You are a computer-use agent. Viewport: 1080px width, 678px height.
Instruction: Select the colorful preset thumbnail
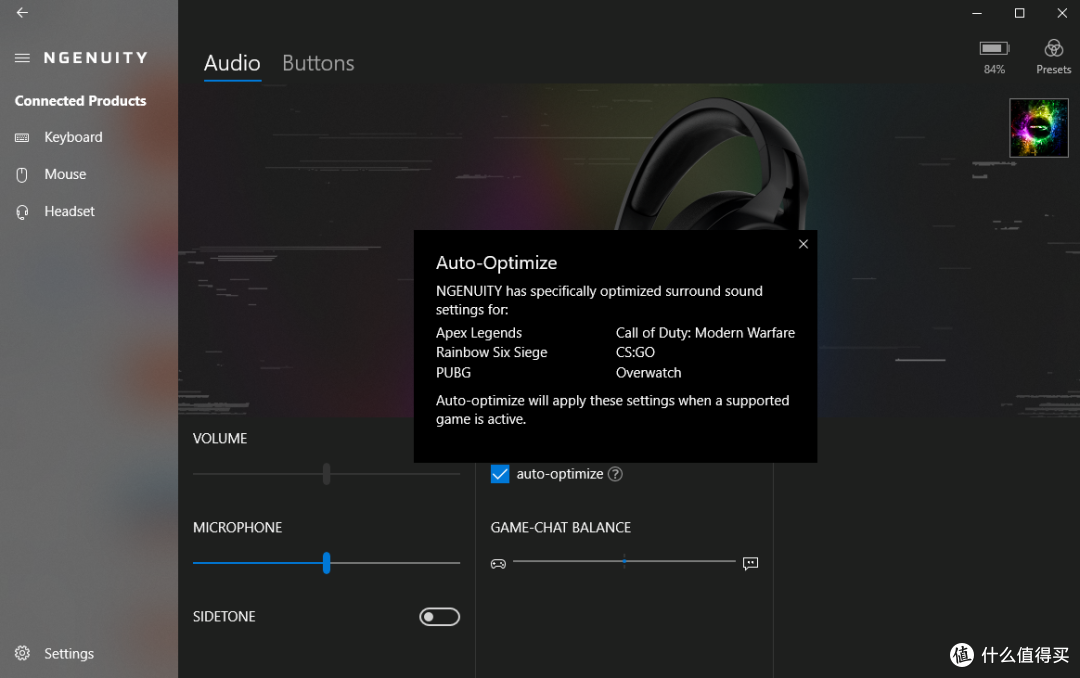pos(1039,127)
